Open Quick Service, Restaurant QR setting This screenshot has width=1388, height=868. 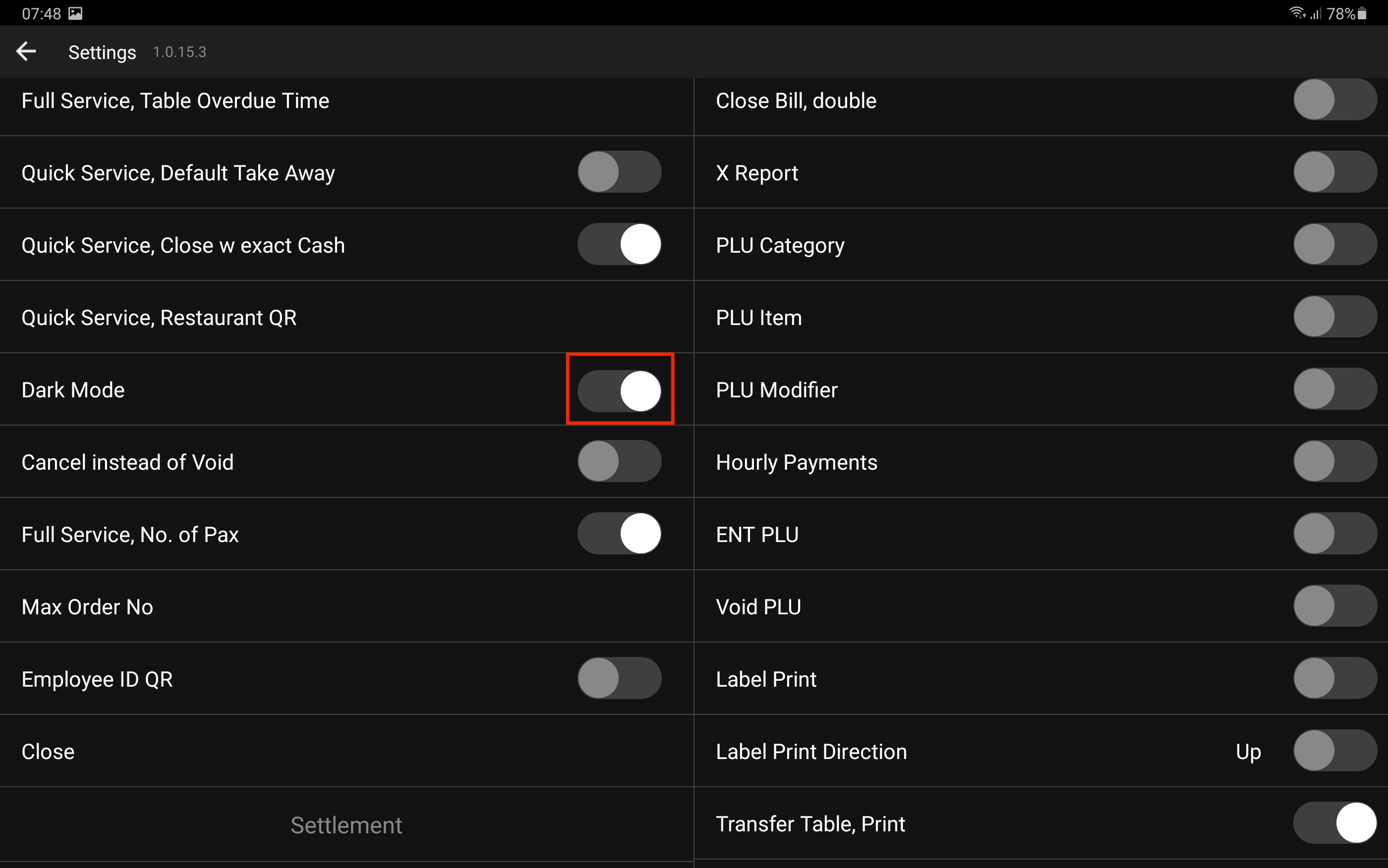pos(159,318)
